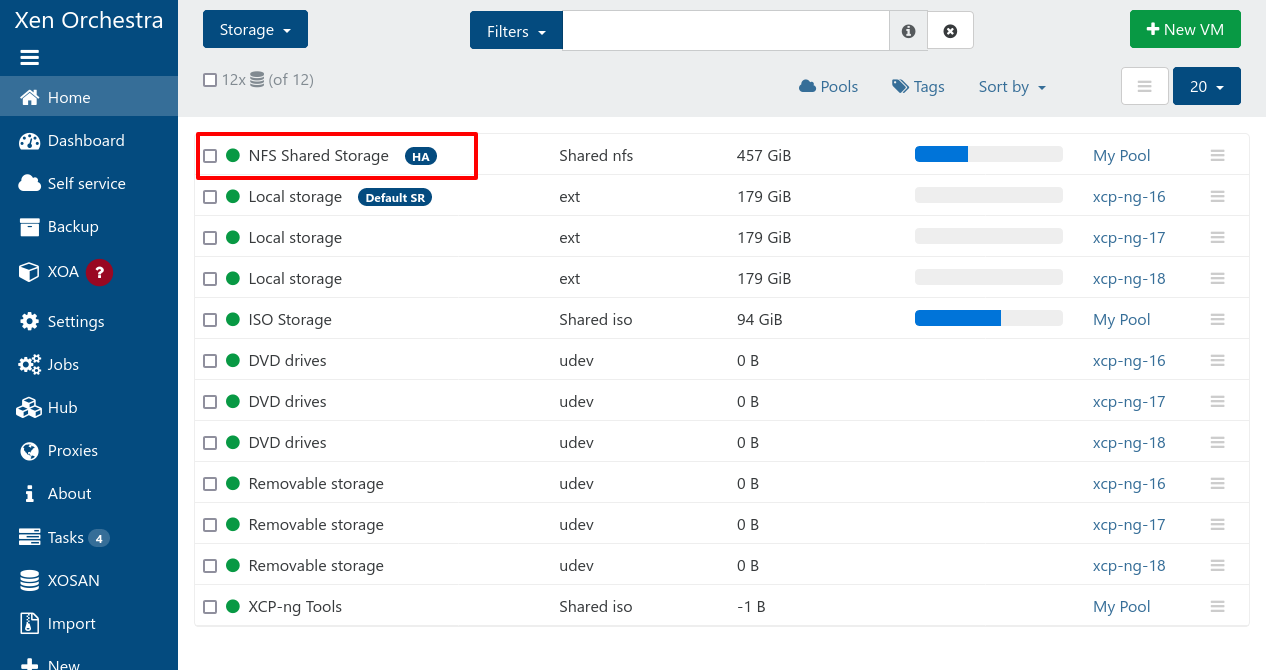Click the Tasks count badge
The width and height of the screenshot is (1266, 670).
[x=98, y=538]
